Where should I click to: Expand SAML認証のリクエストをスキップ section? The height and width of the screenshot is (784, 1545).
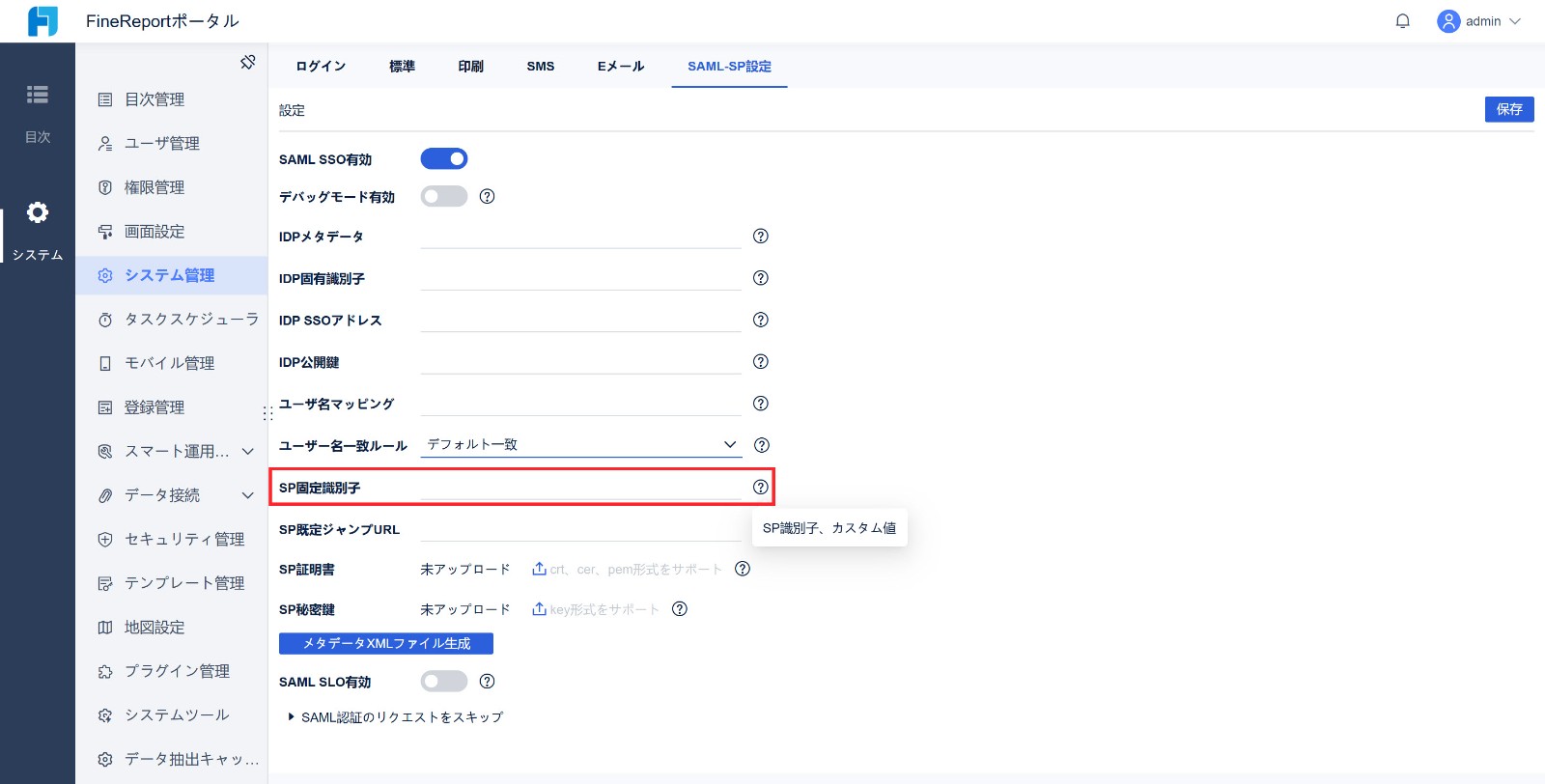pyautogui.click(x=293, y=717)
